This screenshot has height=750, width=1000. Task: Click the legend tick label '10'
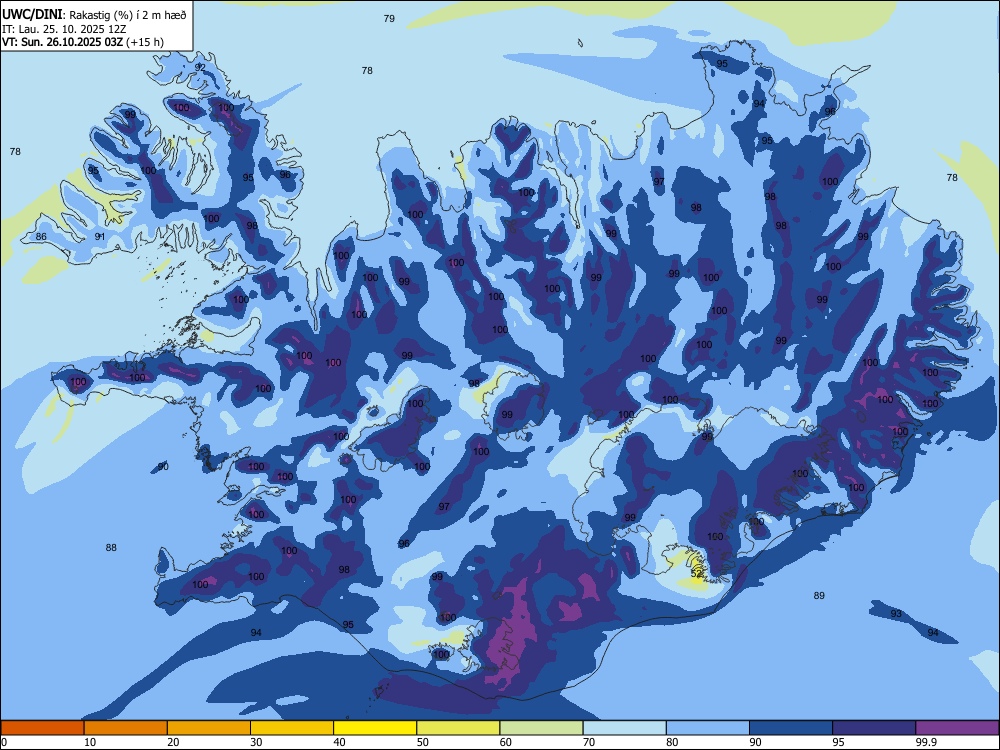coord(90,742)
